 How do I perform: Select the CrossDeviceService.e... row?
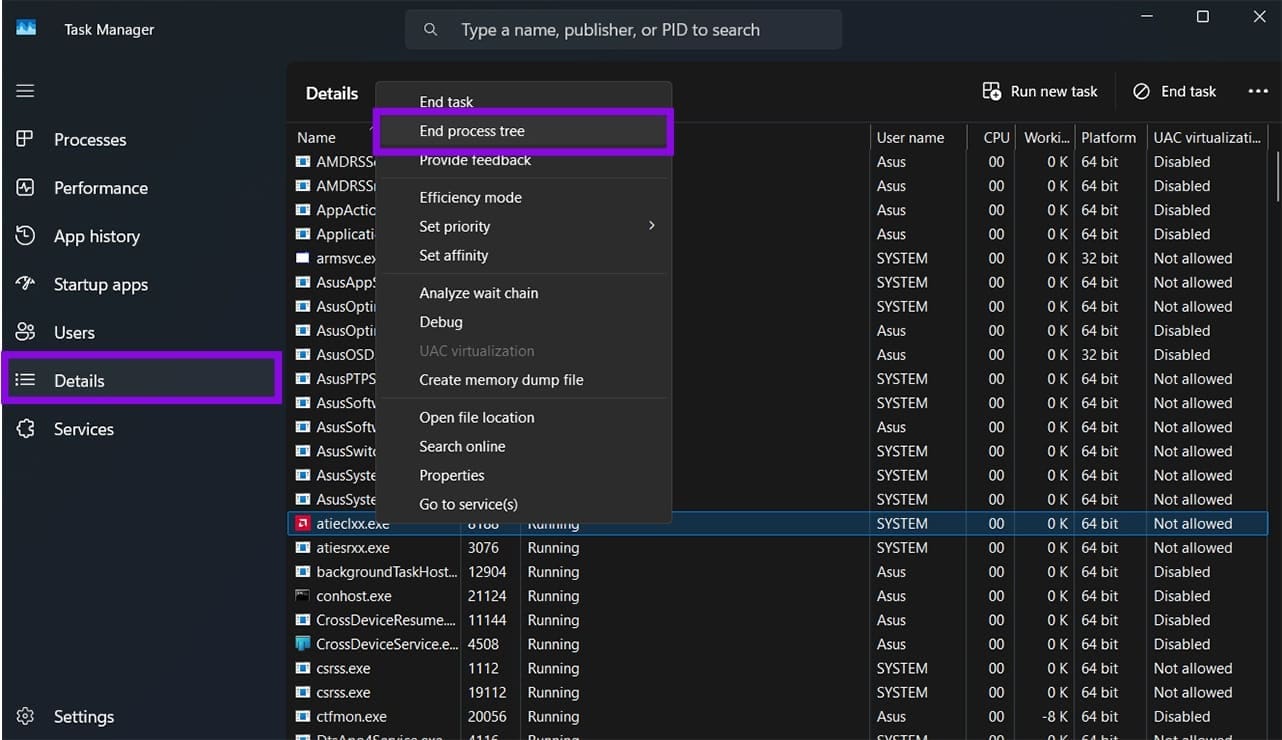click(779, 644)
